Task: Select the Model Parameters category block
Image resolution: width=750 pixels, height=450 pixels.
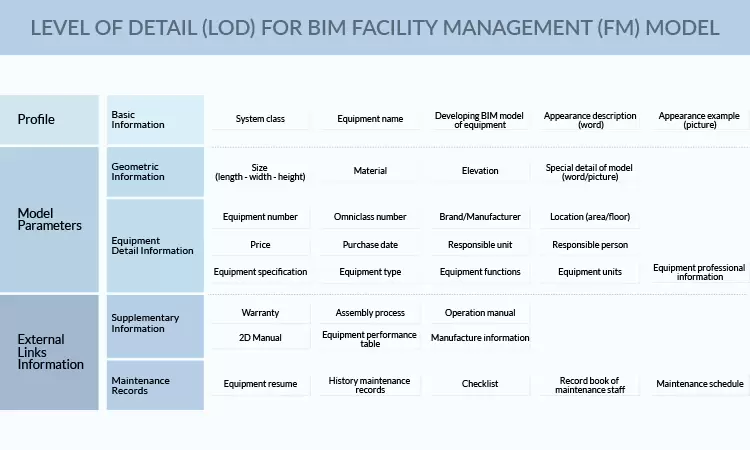Action: tap(50, 219)
